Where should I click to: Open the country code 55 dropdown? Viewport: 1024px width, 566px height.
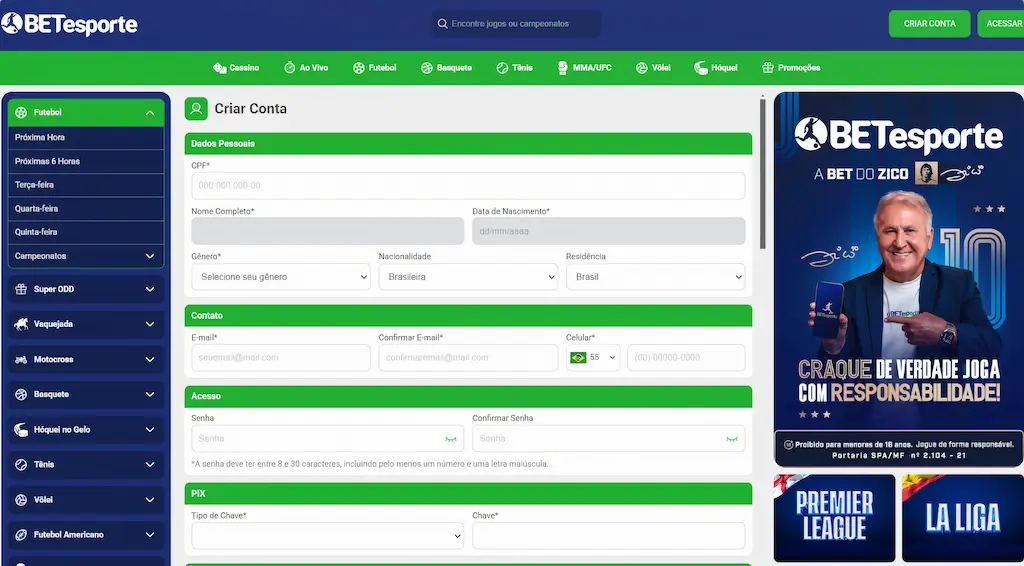click(593, 357)
